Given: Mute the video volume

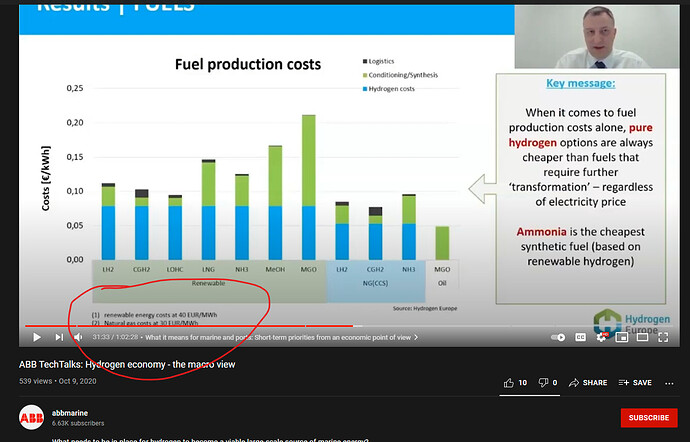Looking at the screenshot, I should [x=78, y=337].
